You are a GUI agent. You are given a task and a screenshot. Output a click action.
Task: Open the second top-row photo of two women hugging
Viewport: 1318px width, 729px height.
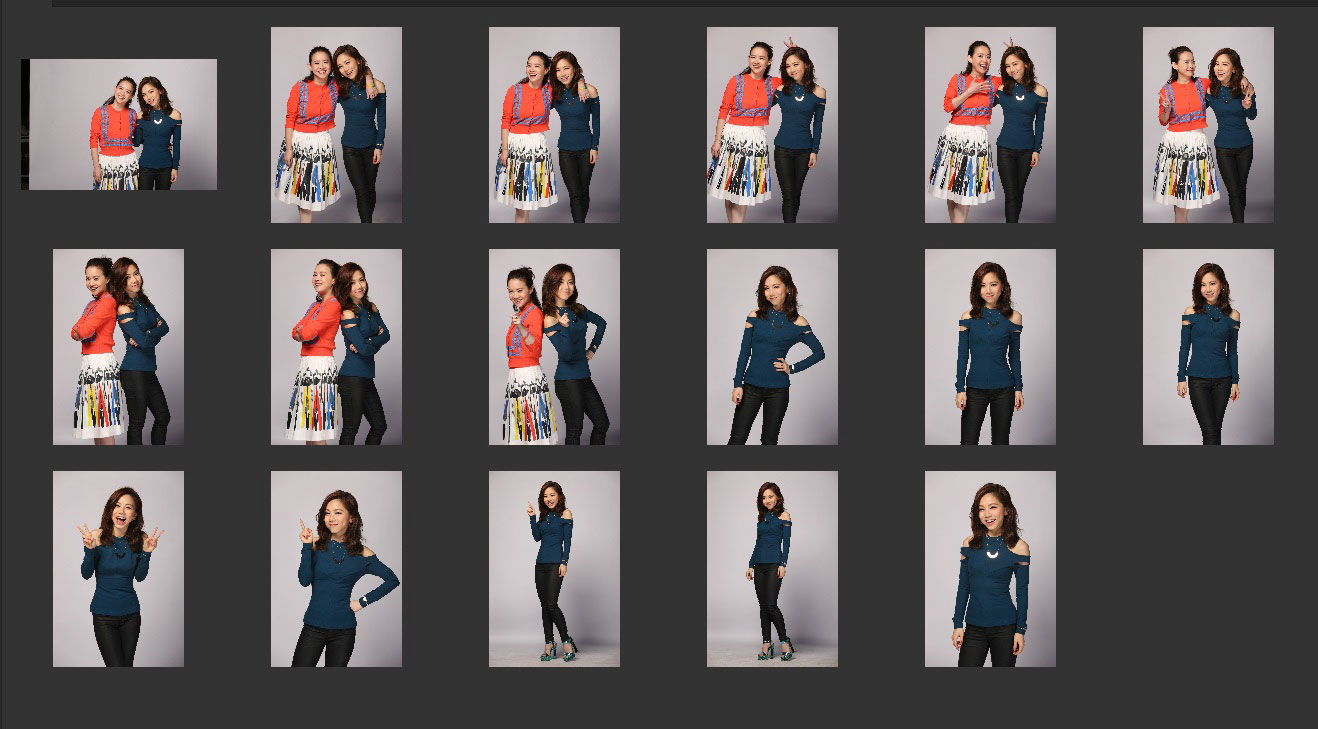[x=336, y=124]
